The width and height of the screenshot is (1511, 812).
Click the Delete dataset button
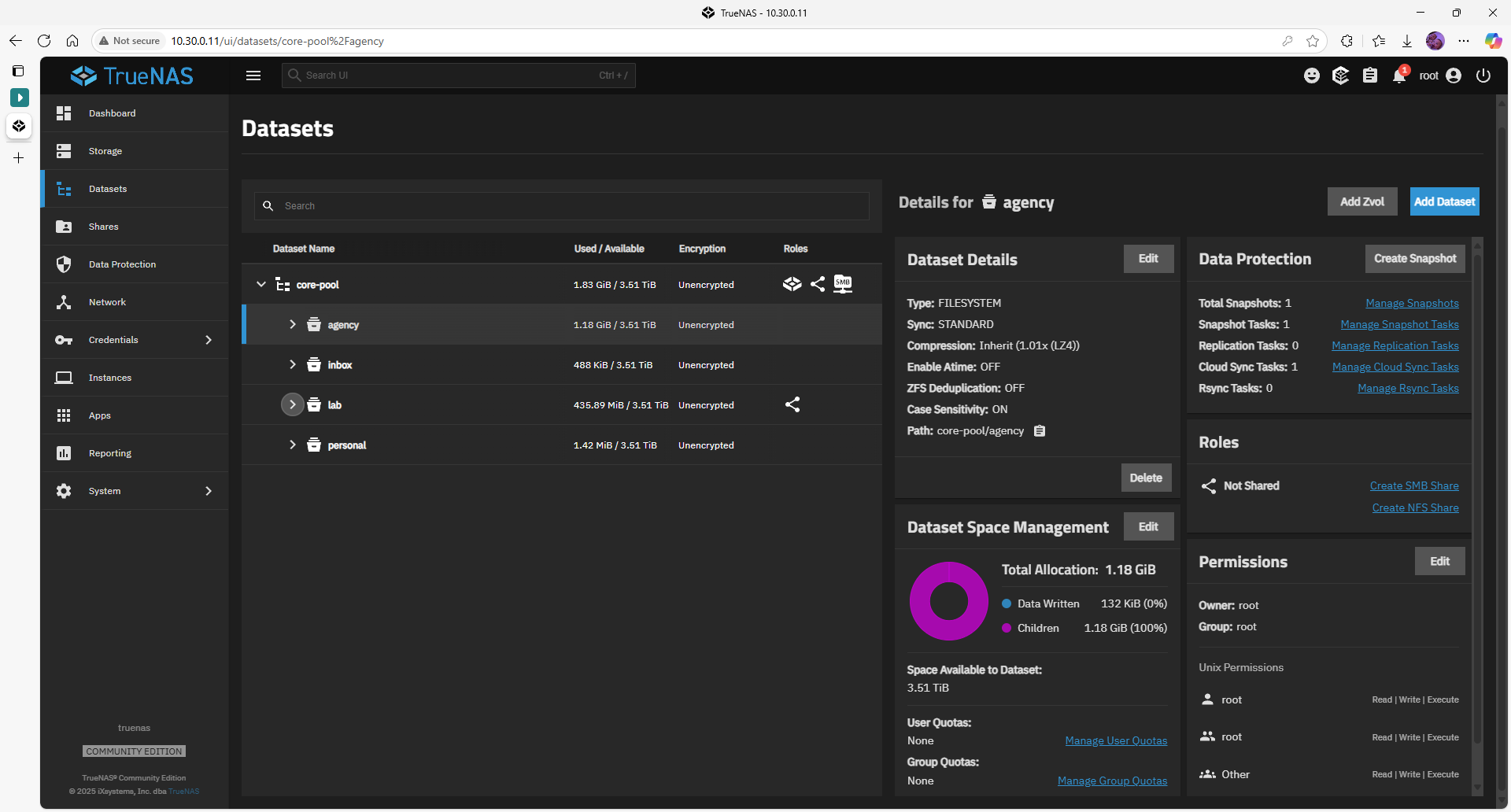pyautogui.click(x=1146, y=478)
